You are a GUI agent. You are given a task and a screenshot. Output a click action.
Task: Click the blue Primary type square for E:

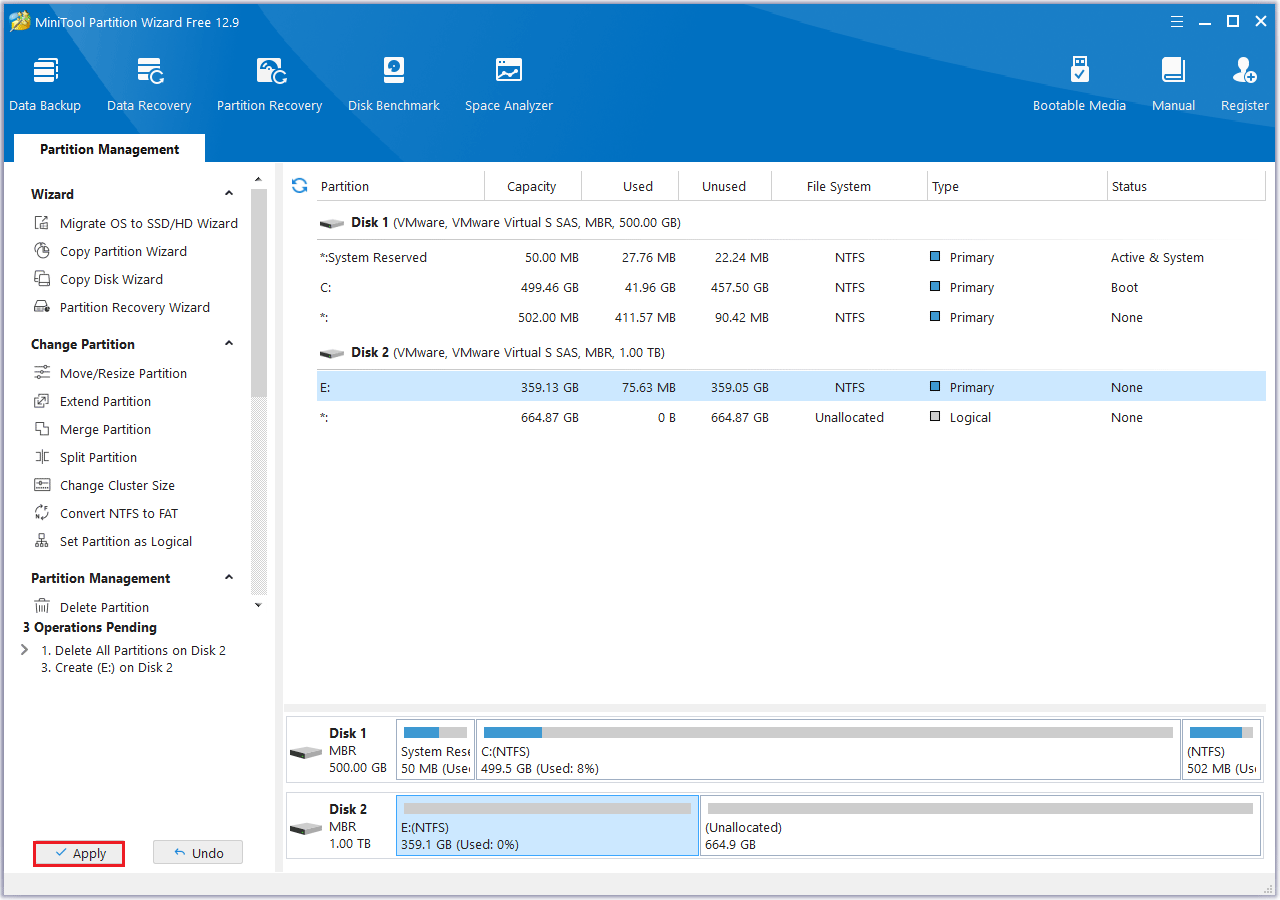[935, 387]
